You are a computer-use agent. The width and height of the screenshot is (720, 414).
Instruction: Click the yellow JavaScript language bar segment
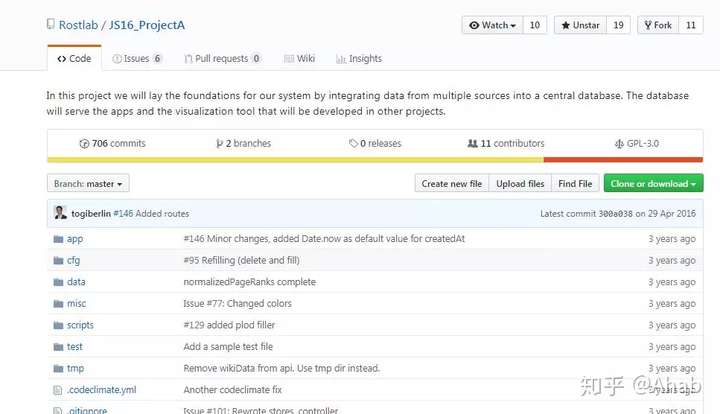click(x=295, y=160)
